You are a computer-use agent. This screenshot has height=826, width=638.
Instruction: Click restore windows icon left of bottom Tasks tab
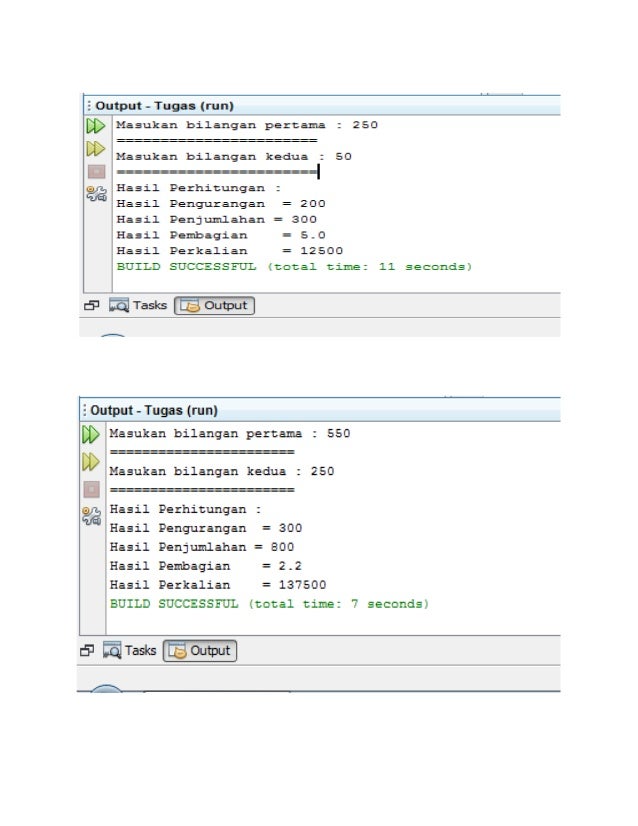click(x=87, y=651)
